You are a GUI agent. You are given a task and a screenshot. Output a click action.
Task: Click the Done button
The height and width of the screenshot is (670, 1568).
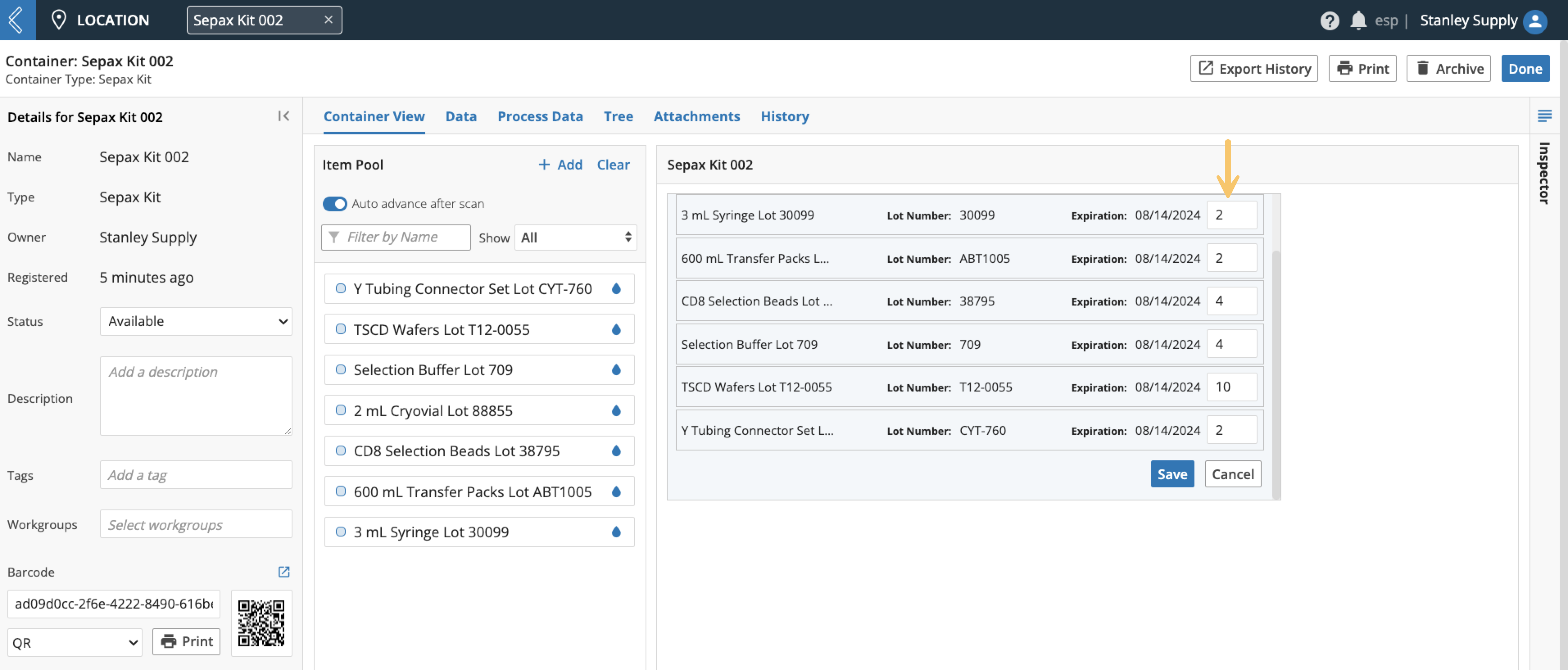click(x=1525, y=68)
